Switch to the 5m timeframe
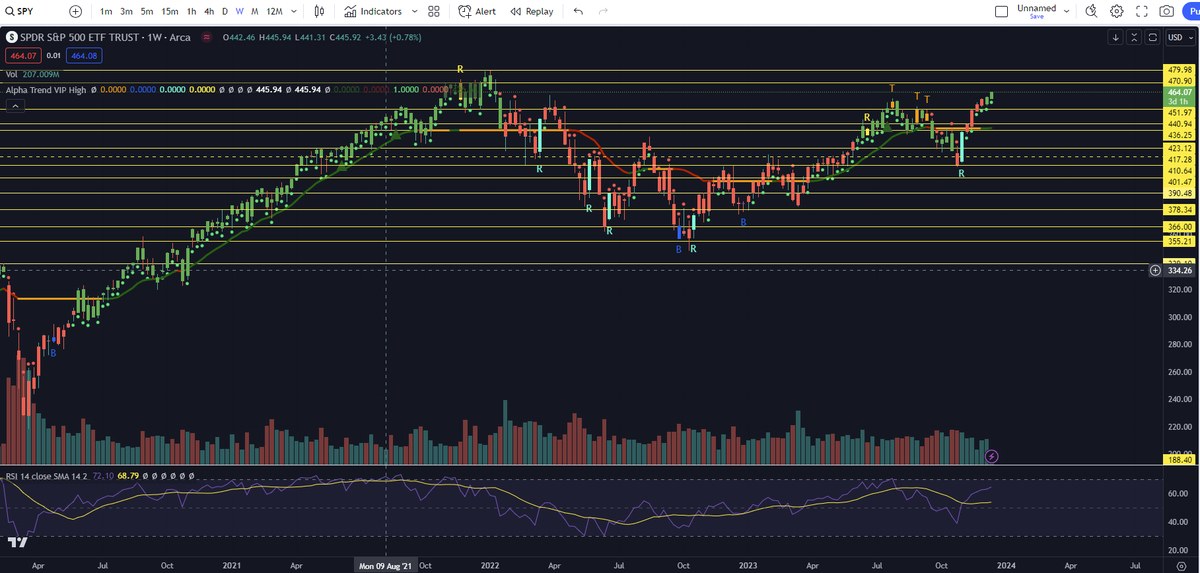The height and width of the screenshot is (573, 1200). (147, 11)
